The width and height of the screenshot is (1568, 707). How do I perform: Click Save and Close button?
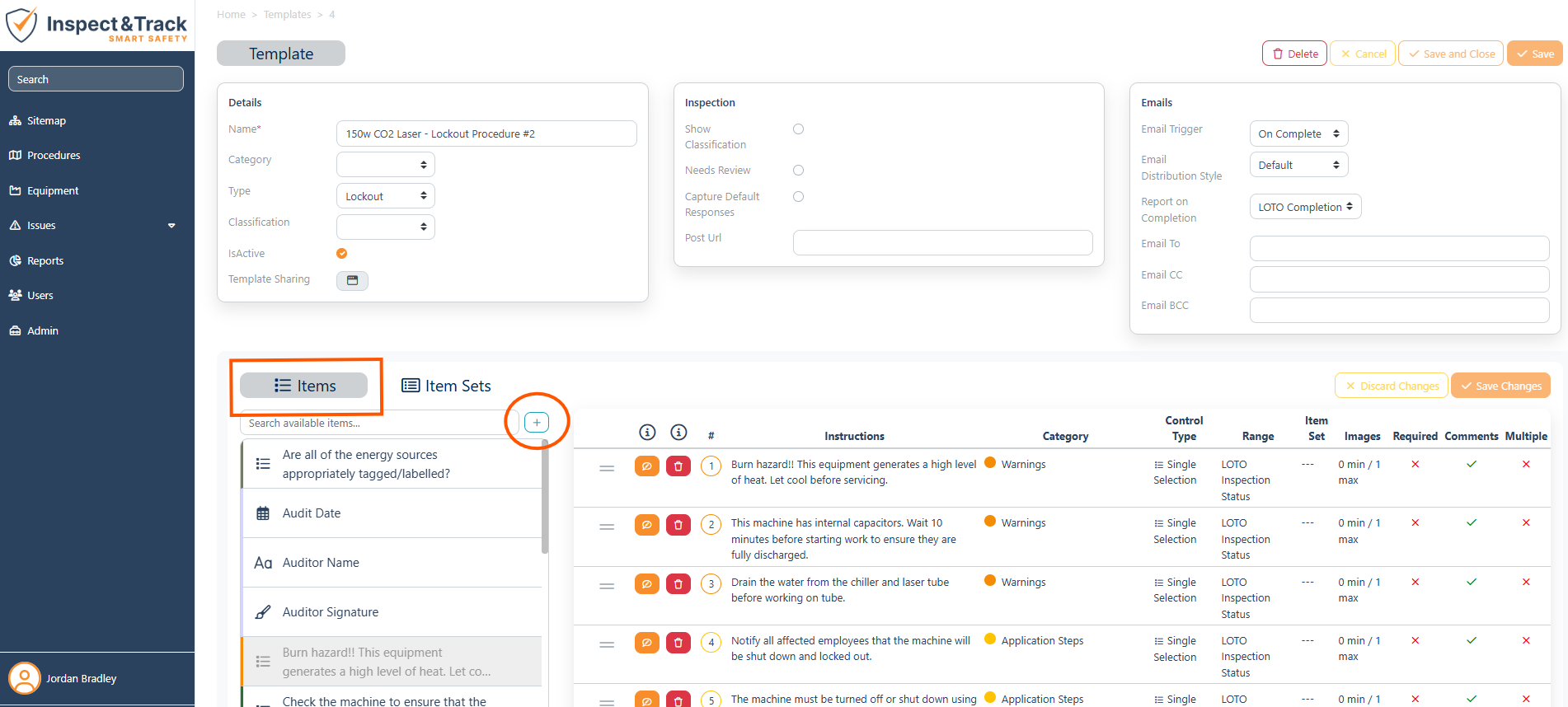(1451, 54)
